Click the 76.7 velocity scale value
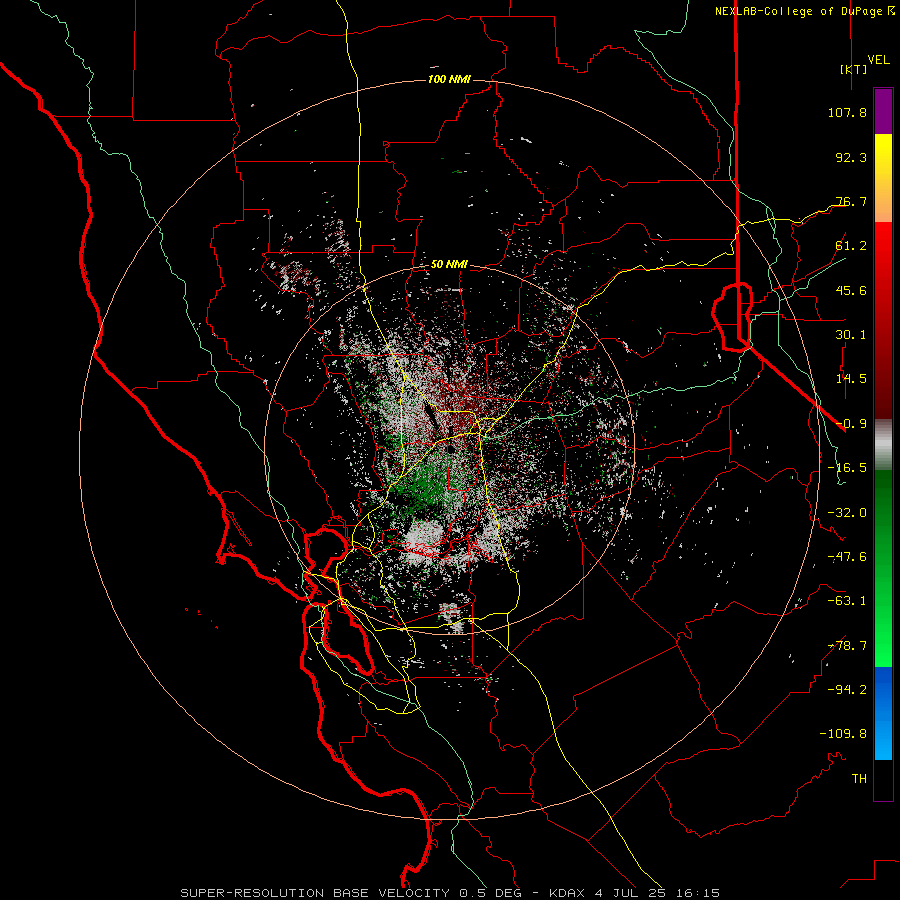Screen dimensions: 900x900 [x=851, y=201]
